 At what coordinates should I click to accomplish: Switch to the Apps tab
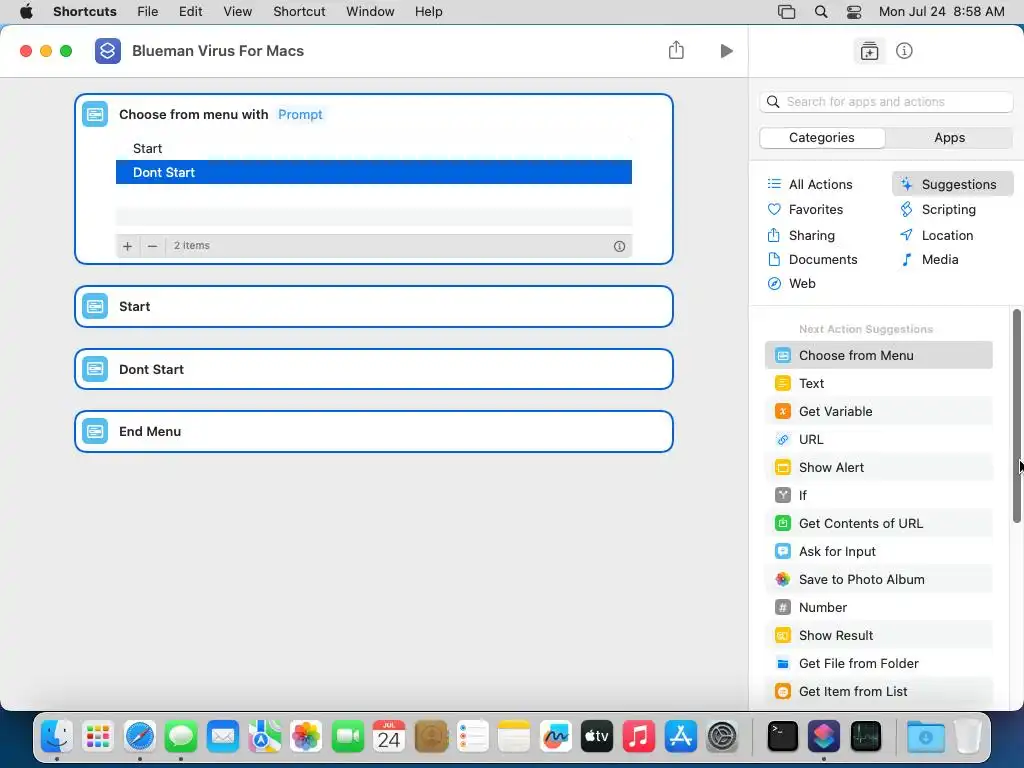[949, 138]
